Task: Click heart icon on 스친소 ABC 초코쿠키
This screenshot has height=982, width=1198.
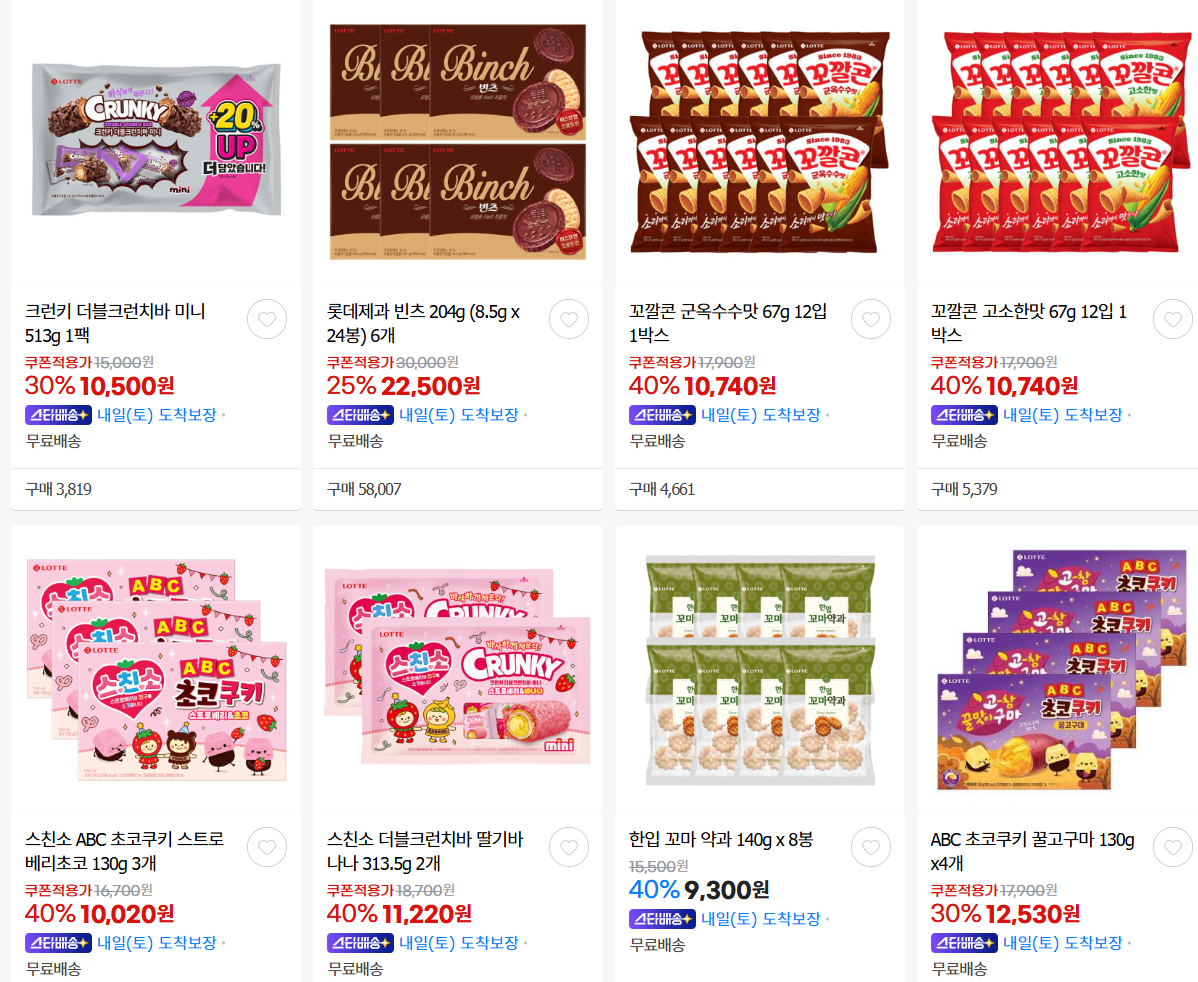Action: point(267,847)
